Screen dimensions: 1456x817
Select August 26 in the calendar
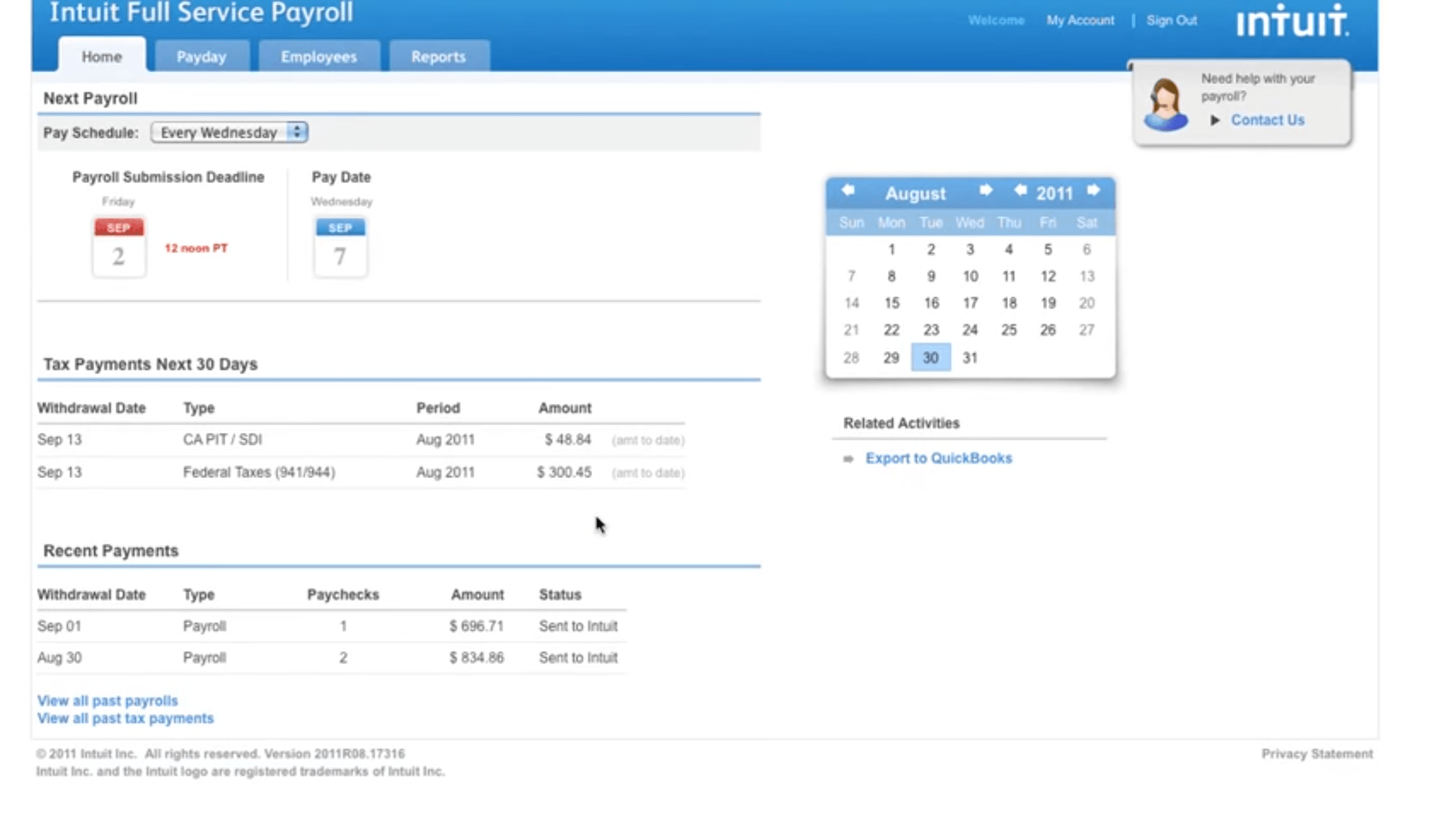tap(1048, 330)
